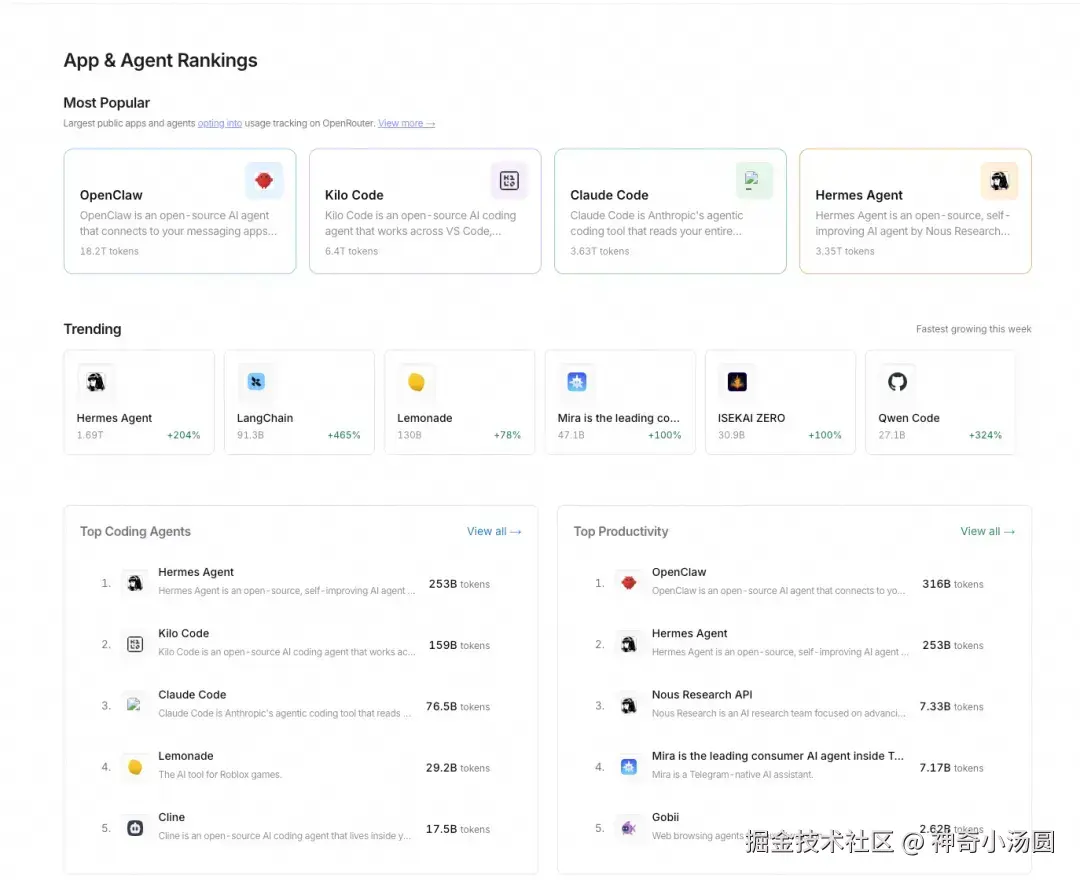Click the Mira icon in Trending

577,381
